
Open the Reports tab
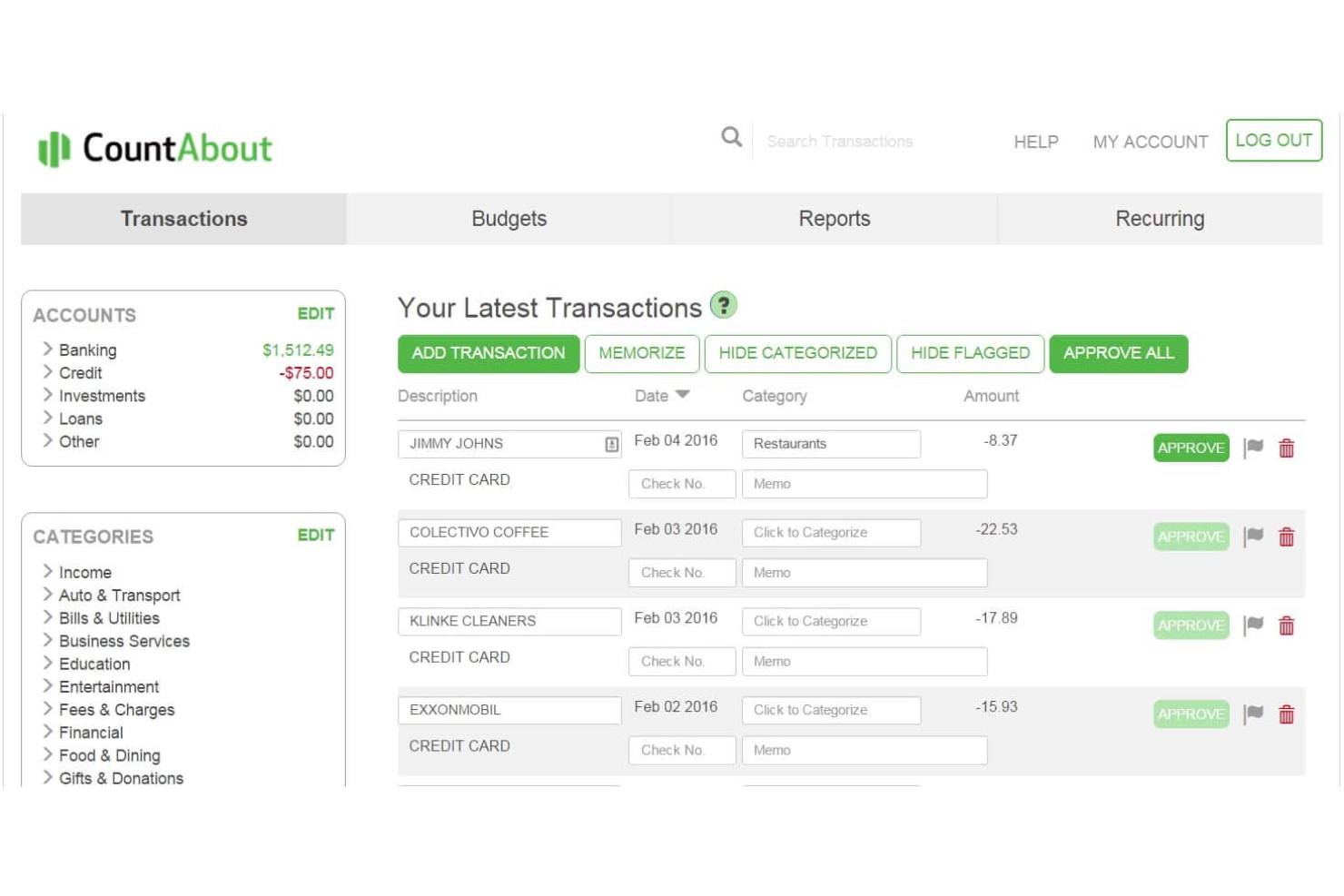[x=834, y=219]
